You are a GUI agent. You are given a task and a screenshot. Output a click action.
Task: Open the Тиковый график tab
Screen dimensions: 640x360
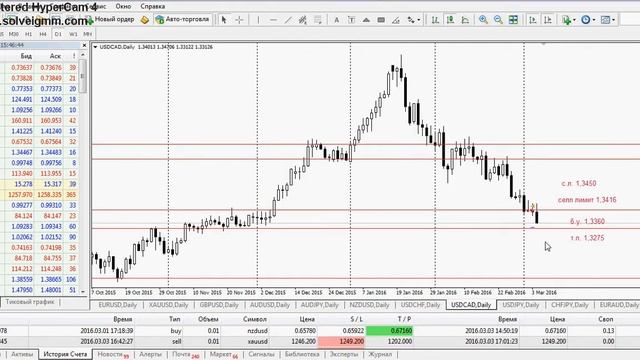click(29, 302)
